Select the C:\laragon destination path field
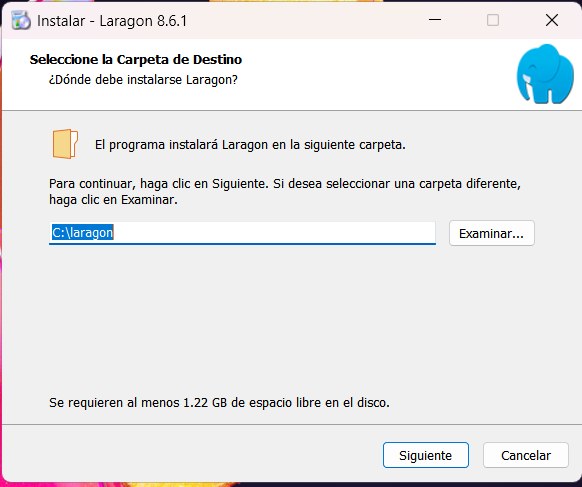The width and height of the screenshot is (582, 487). click(242, 233)
